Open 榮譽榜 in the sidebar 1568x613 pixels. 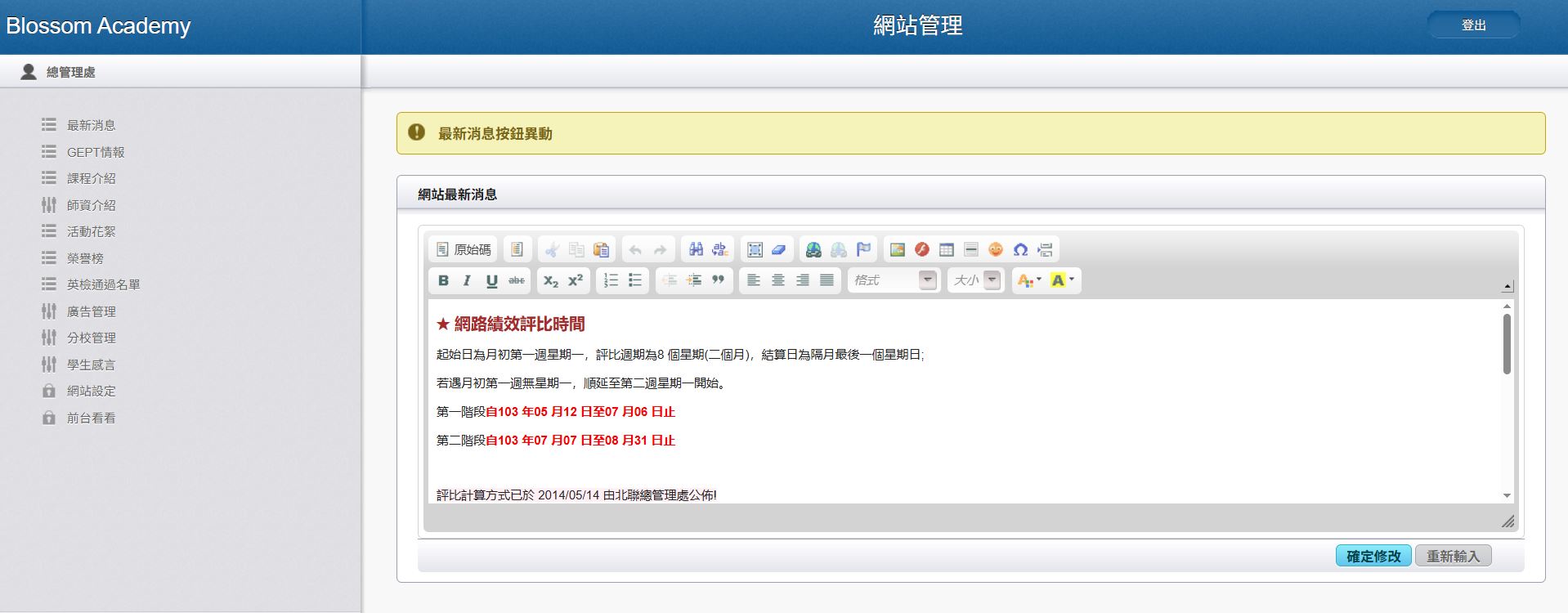(x=85, y=258)
